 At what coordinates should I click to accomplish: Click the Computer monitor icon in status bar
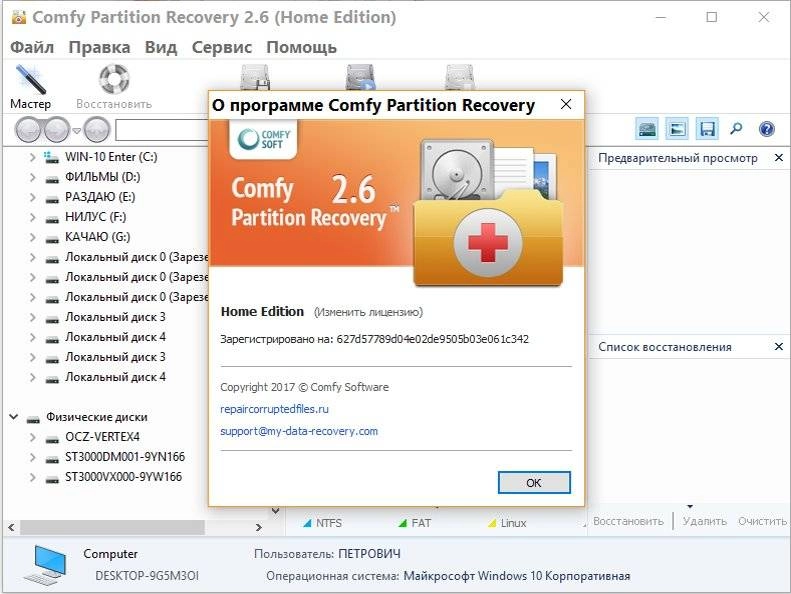point(45,565)
